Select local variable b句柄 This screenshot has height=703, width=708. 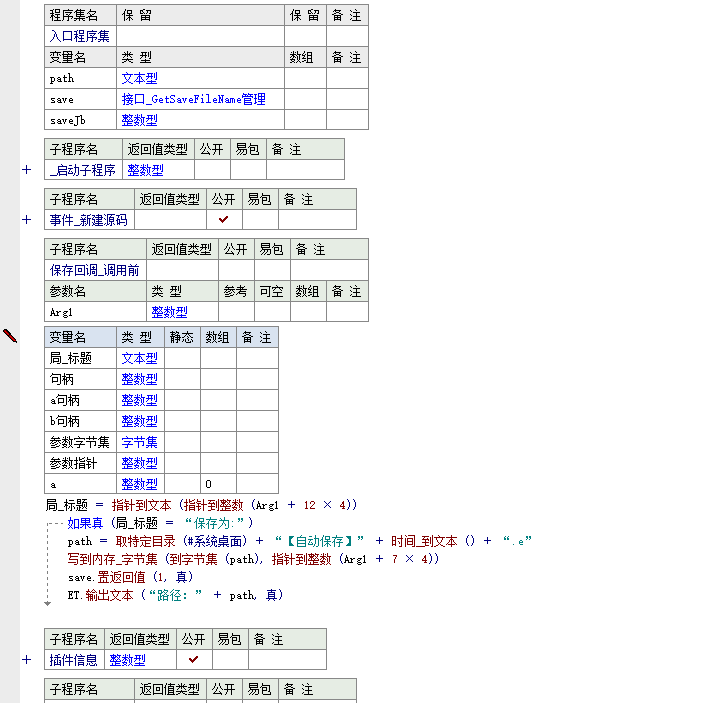click(x=65, y=421)
